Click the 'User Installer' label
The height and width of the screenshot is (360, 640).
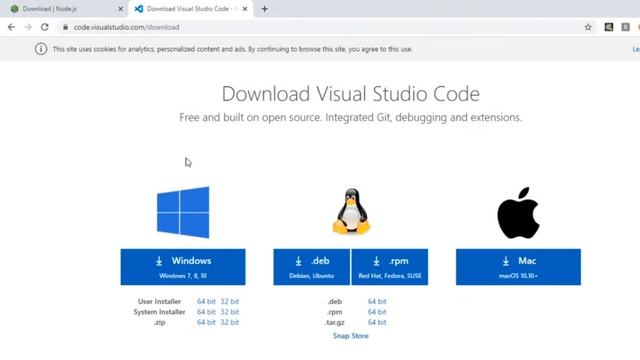tap(159, 301)
